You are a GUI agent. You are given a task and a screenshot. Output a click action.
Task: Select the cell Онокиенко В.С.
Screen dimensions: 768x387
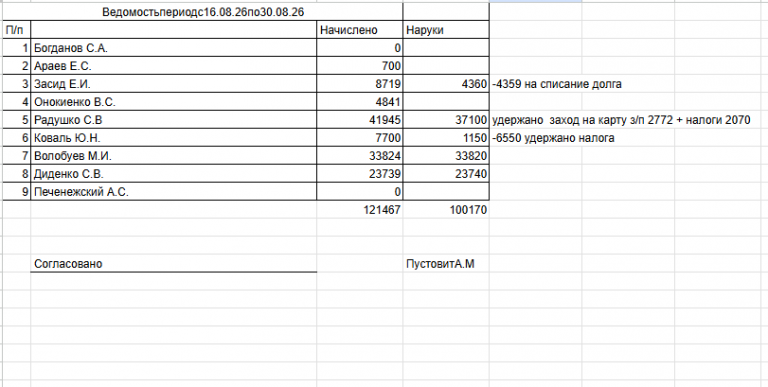tap(174, 102)
